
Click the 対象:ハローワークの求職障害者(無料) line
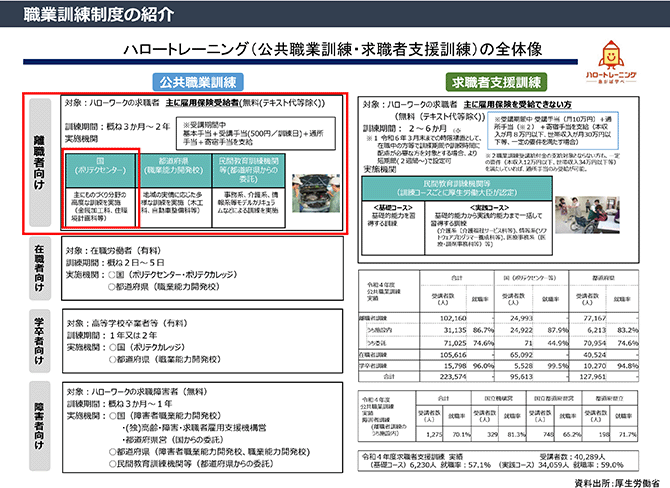[137, 391]
